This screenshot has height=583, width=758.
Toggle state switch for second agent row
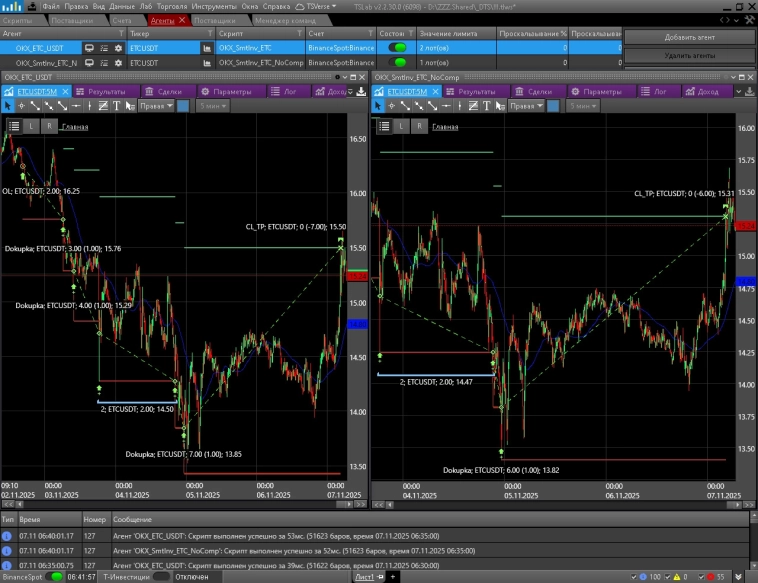pyautogui.click(x=398, y=62)
